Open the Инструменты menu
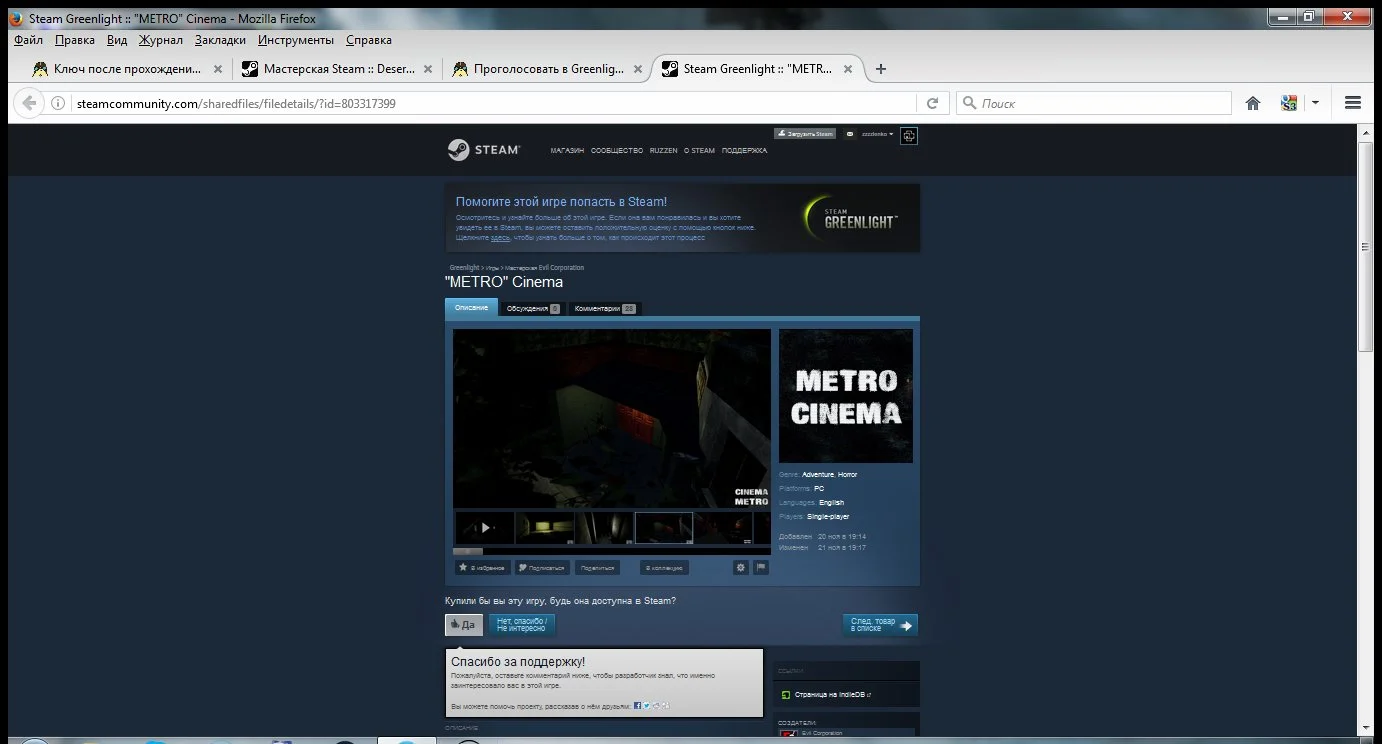Image resolution: width=1382 pixels, height=744 pixels. 296,40
